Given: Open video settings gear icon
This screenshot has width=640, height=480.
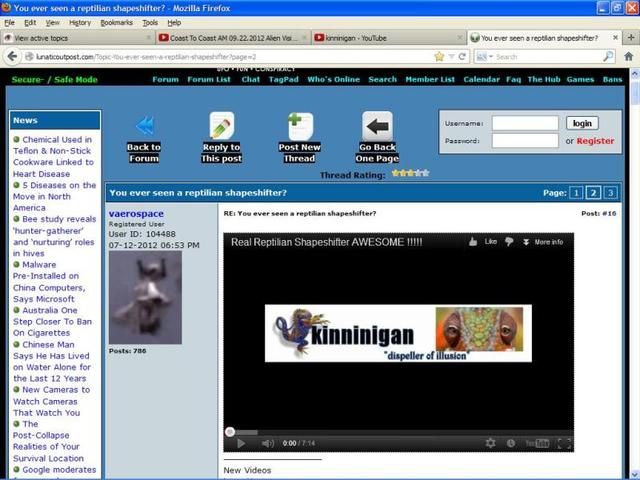Looking at the screenshot, I should coord(491,443).
